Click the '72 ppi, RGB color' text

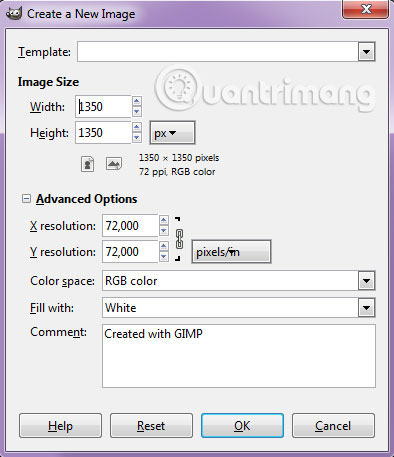click(177, 172)
